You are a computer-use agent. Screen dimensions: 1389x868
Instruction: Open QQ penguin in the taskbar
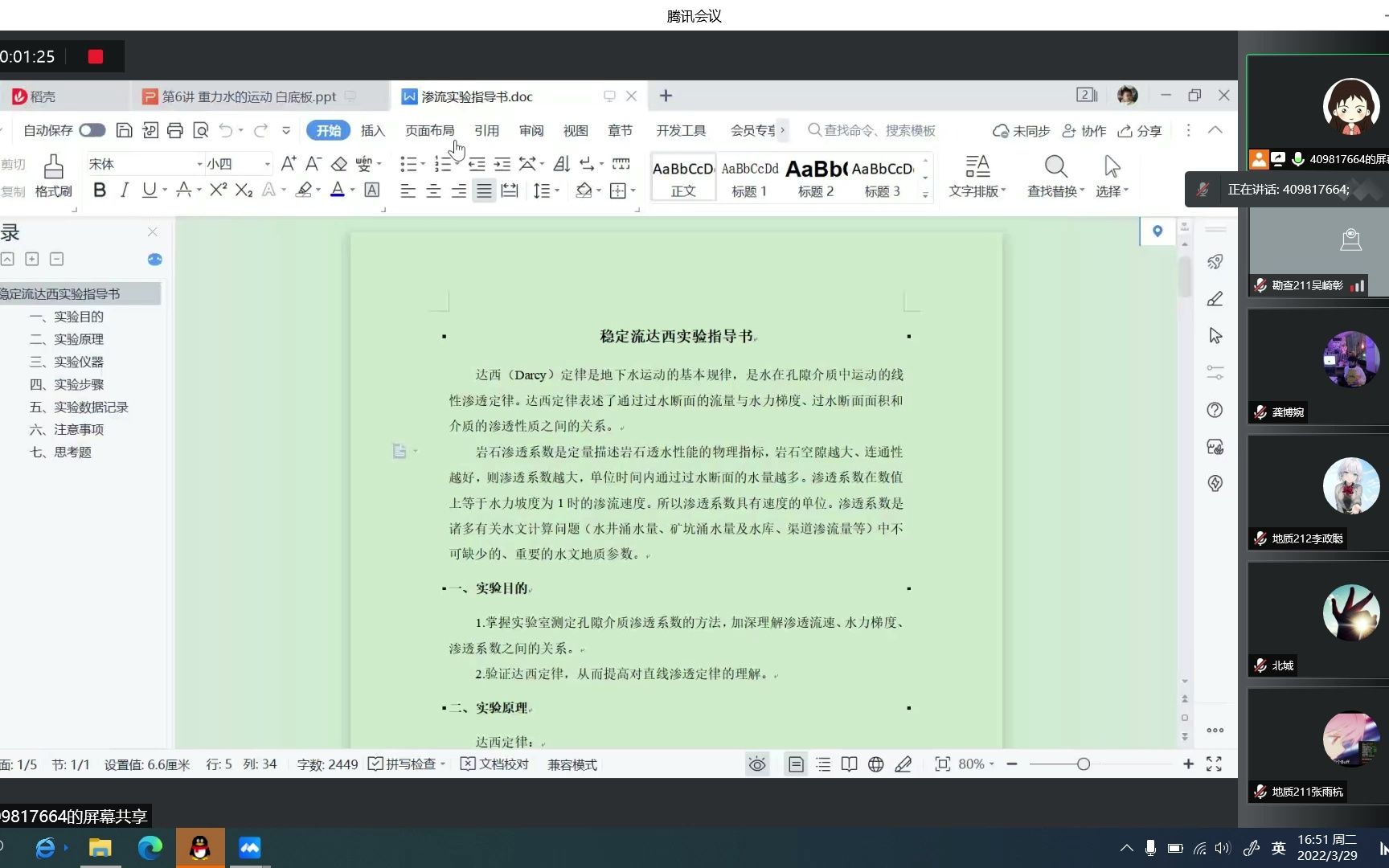point(200,848)
